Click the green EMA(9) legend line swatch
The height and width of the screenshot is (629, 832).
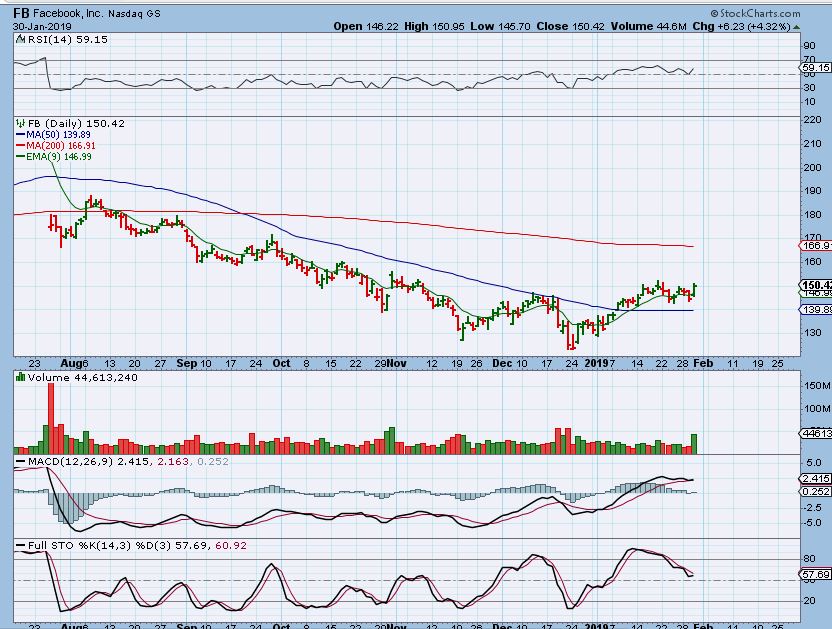click(20, 157)
